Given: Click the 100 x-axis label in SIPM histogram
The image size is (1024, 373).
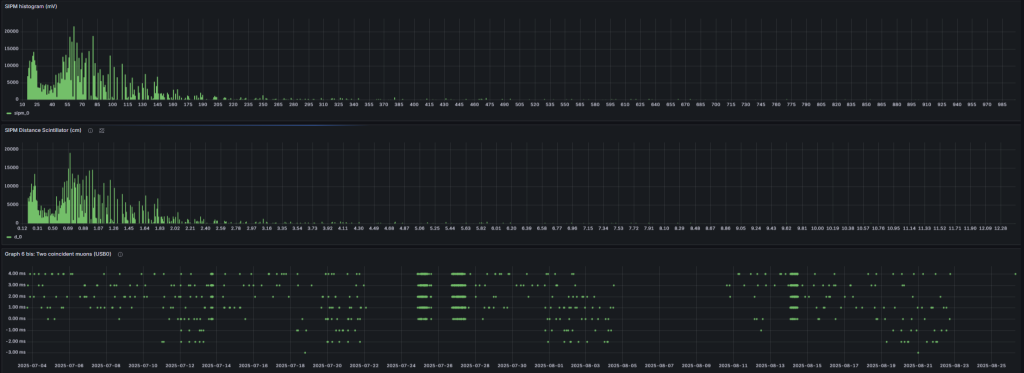Looking at the screenshot, I should [x=112, y=105].
